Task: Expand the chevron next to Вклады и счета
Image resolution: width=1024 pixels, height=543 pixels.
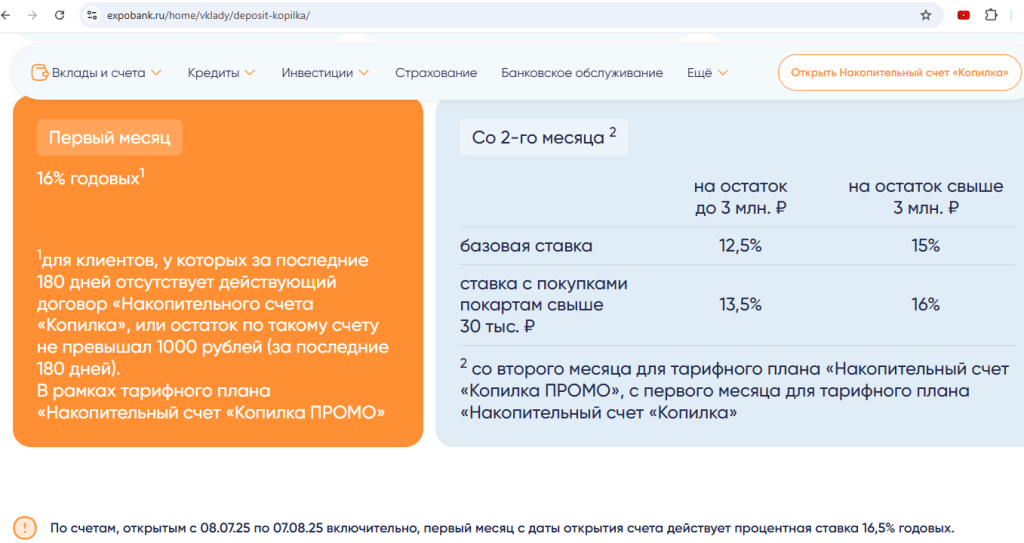Action: tap(156, 73)
